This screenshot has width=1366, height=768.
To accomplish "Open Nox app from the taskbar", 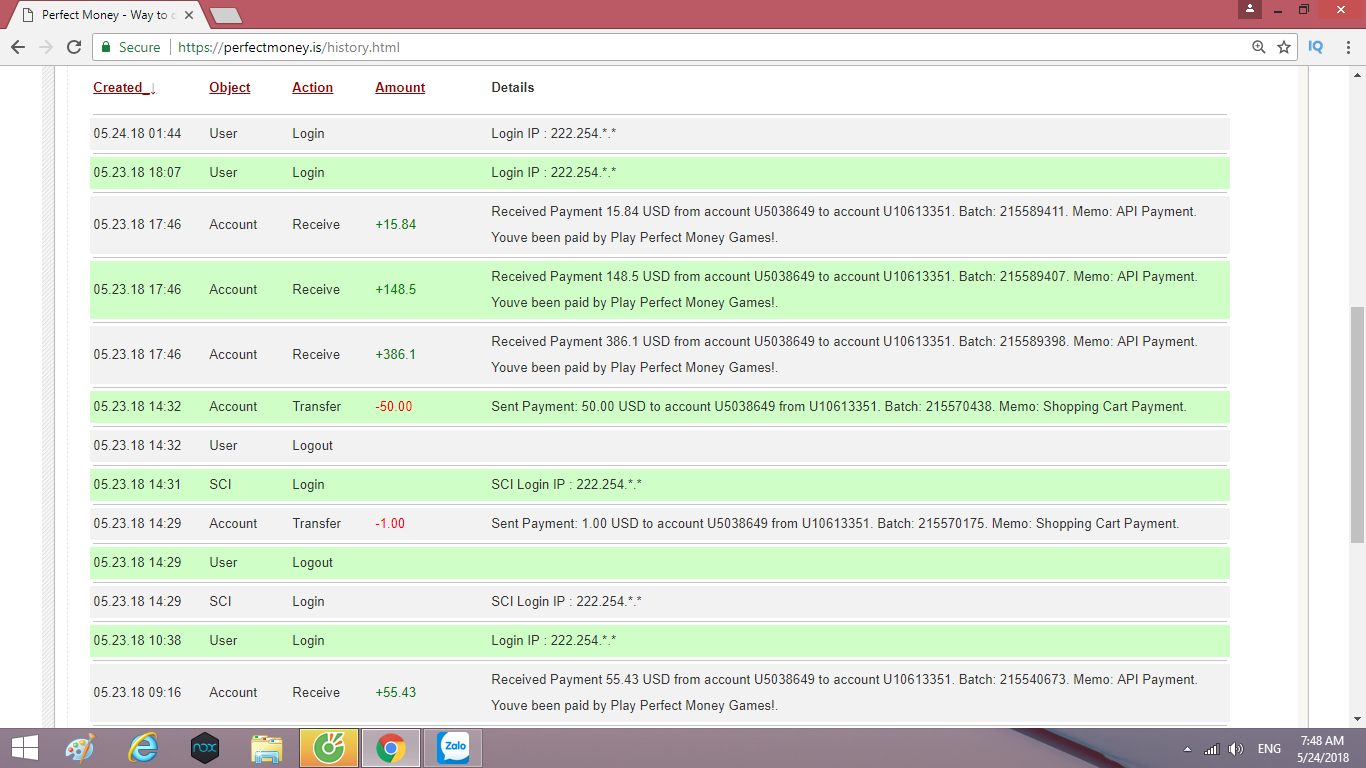I will pyautogui.click(x=205, y=748).
